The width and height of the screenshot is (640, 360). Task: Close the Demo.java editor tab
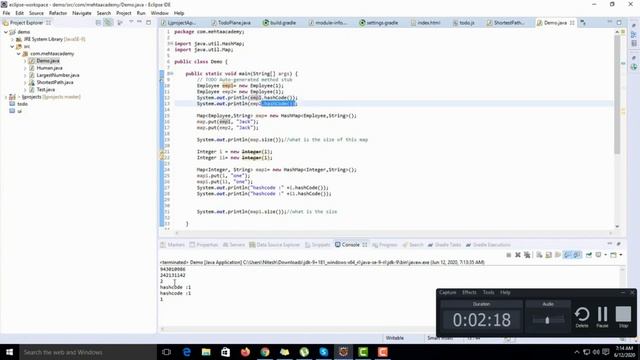click(572, 23)
